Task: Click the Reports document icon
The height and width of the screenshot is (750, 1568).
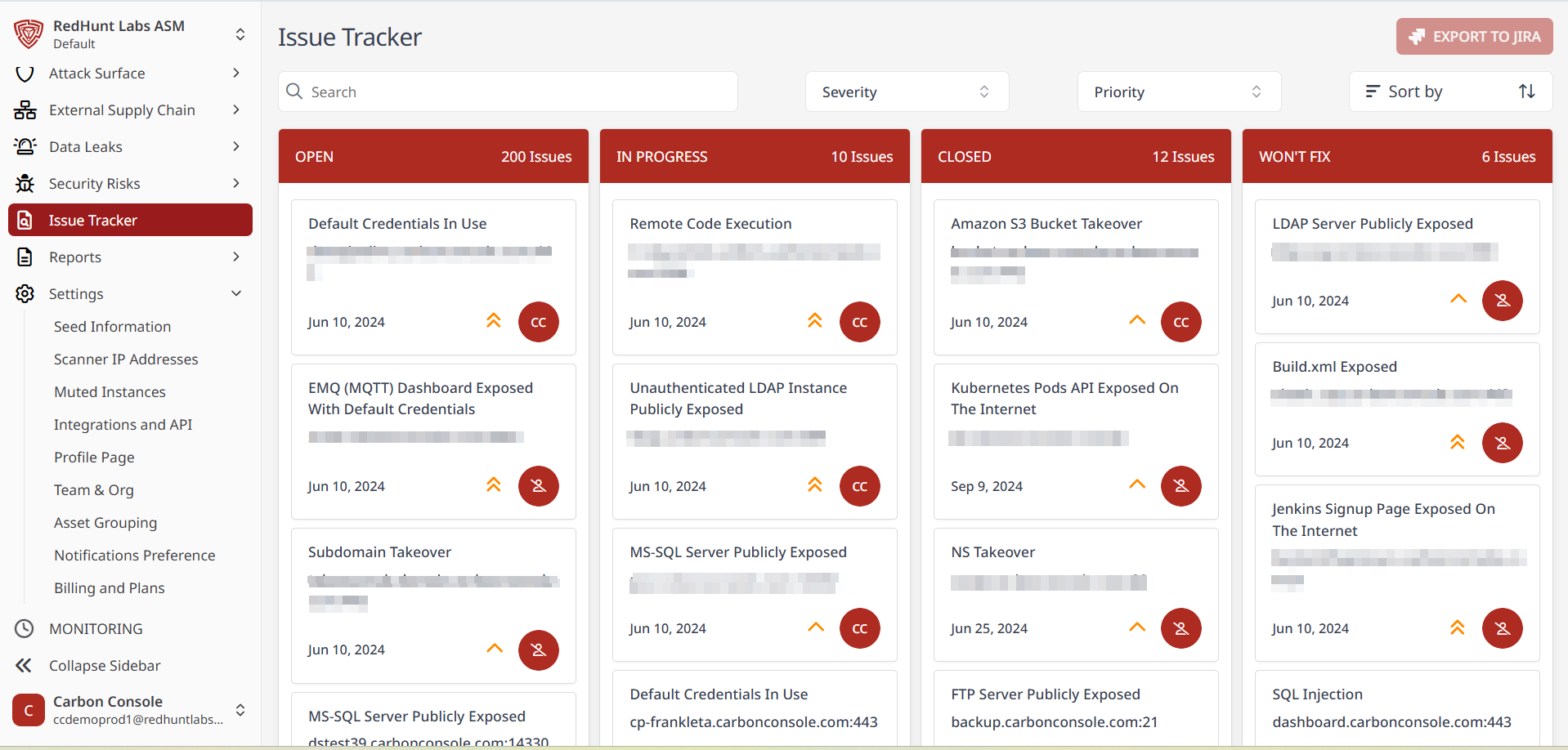Action: click(25, 257)
